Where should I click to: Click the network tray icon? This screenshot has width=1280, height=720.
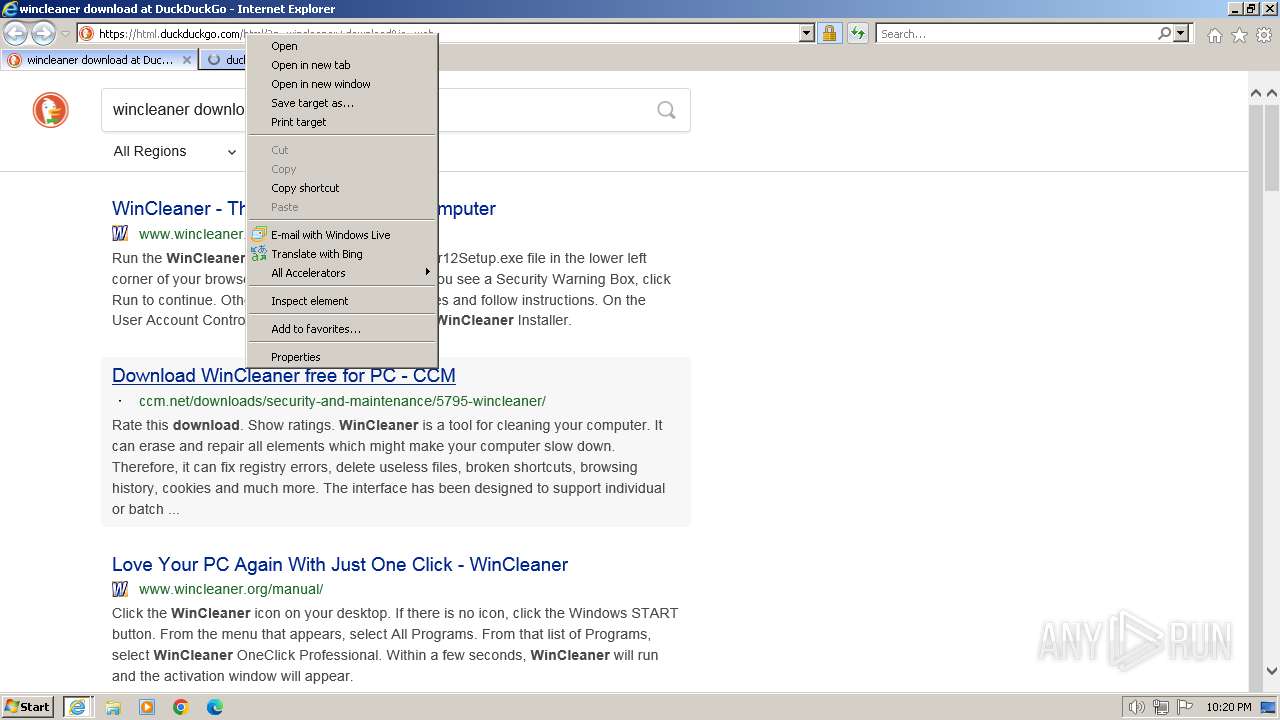[1161, 707]
